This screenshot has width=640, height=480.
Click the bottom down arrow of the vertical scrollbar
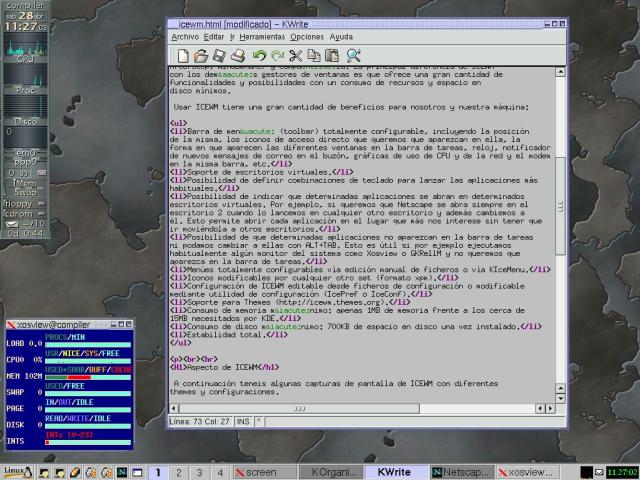click(560, 398)
